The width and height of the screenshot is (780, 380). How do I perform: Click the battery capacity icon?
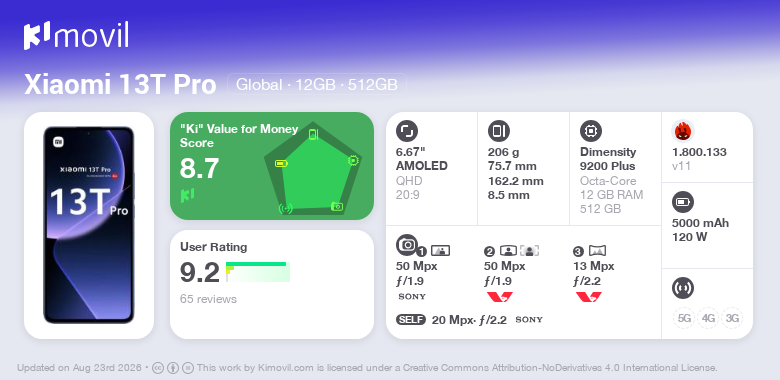pyautogui.click(x=683, y=202)
